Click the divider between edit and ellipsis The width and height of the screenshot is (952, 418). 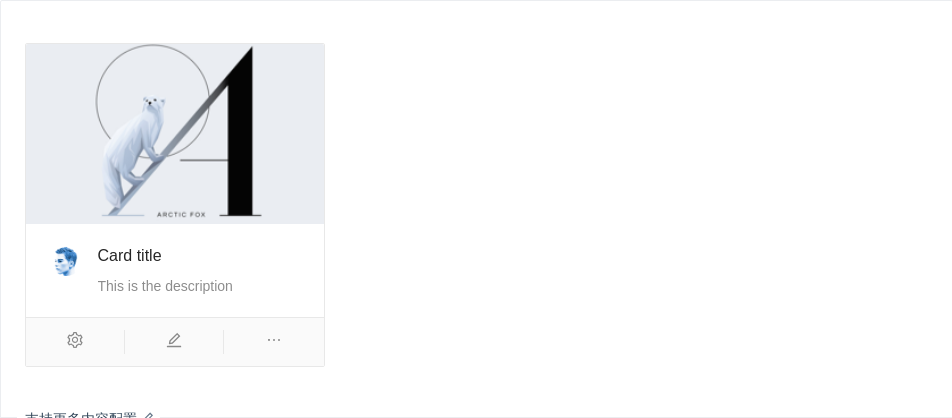coord(223,342)
